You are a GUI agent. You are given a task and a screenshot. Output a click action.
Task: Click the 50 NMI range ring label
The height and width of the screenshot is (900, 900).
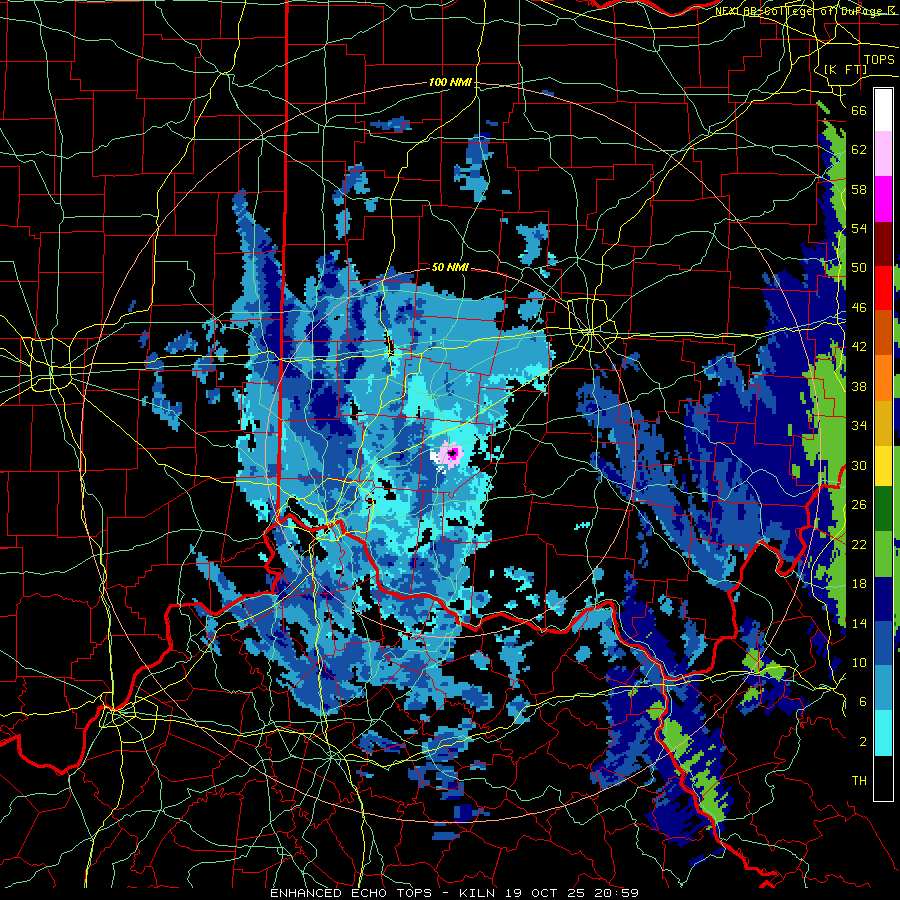pyautogui.click(x=450, y=267)
